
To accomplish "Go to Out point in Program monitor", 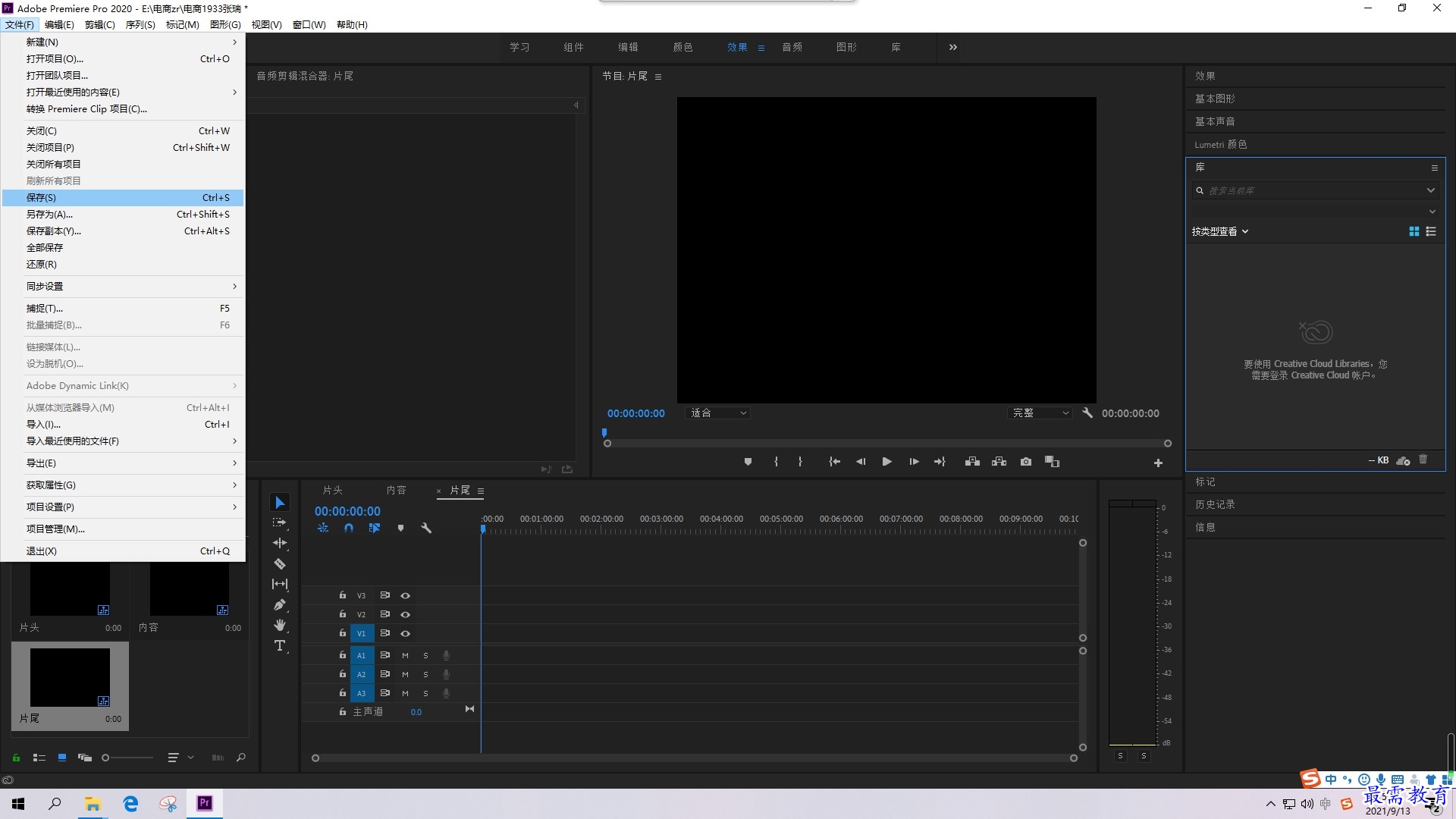I will coord(940,462).
